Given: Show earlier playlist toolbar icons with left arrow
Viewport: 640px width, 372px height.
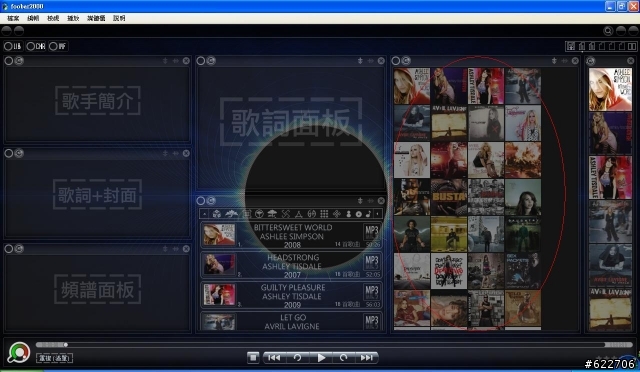Looking at the screenshot, I should pyautogui.click(x=204, y=214).
